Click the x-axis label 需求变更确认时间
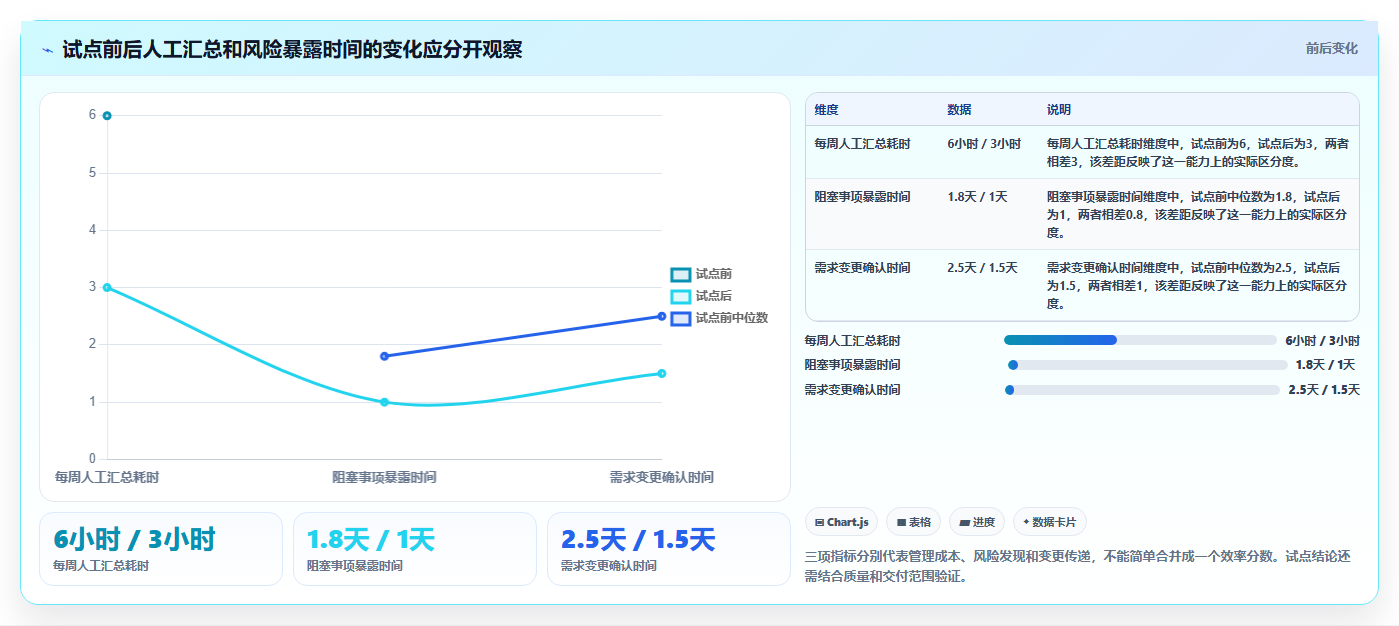This screenshot has height=626, width=1399. click(x=662, y=478)
